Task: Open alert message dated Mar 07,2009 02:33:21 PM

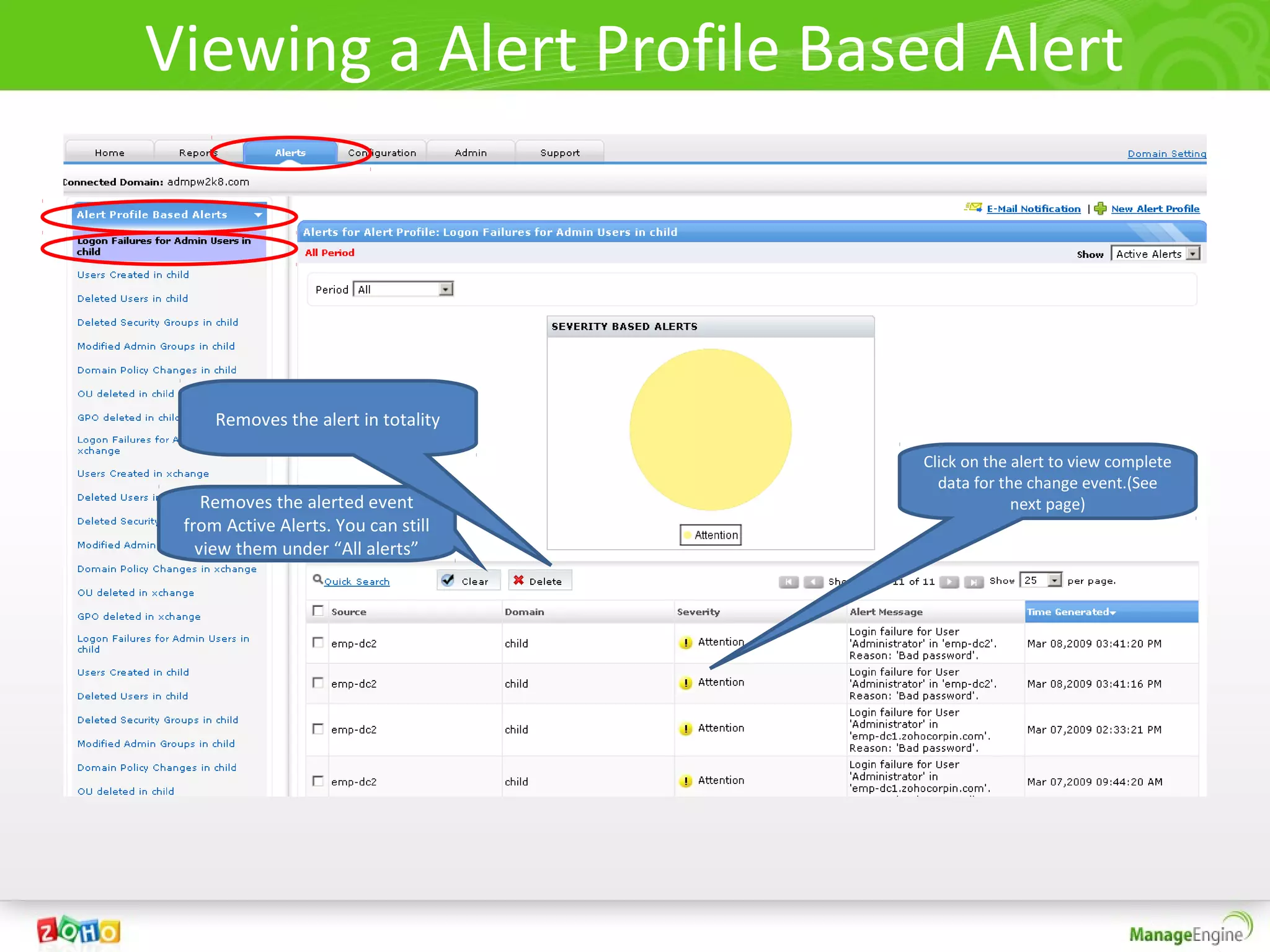Action: pos(920,730)
